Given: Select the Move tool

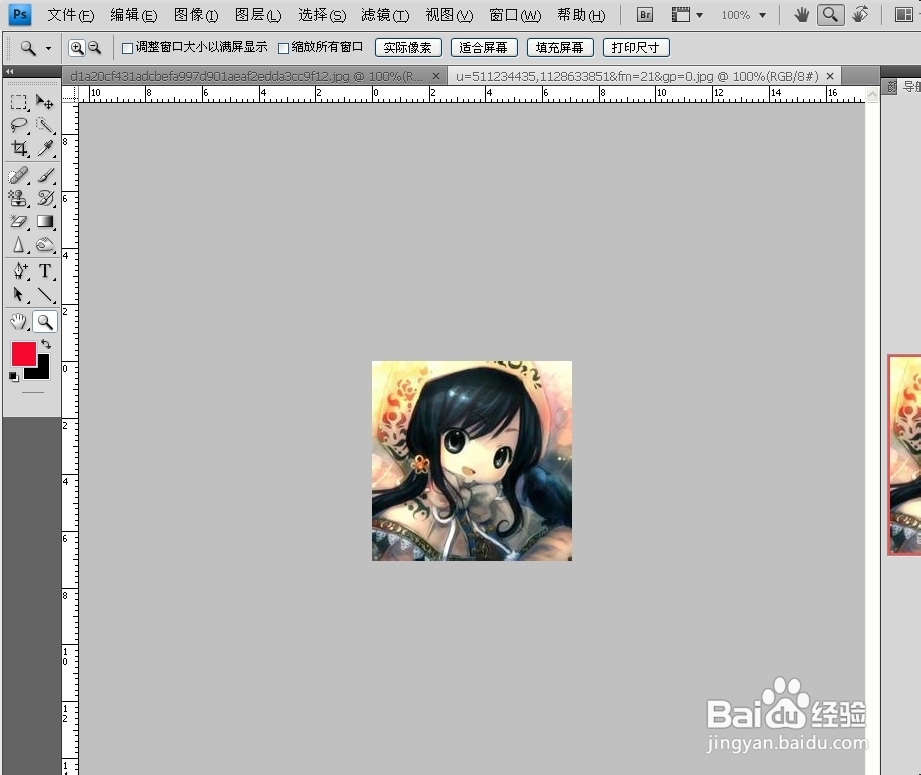Looking at the screenshot, I should click(45, 102).
